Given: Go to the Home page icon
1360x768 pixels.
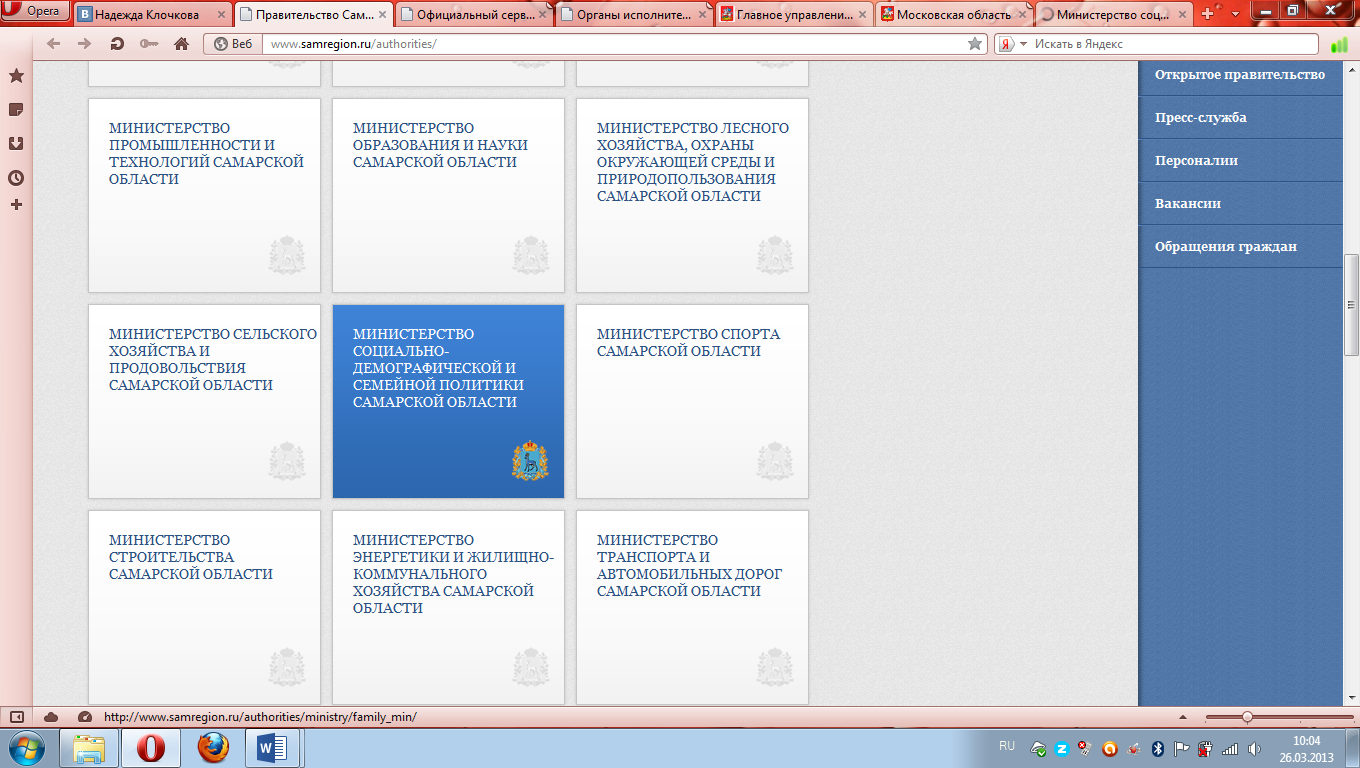Looking at the screenshot, I should click(x=181, y=44).
